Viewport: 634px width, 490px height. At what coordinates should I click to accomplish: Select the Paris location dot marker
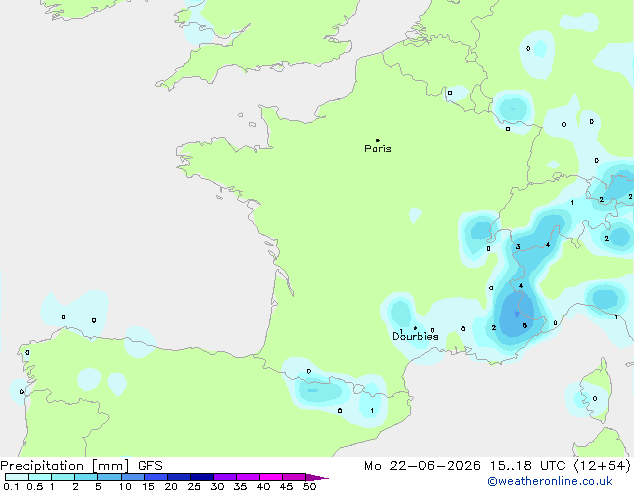tap(378, 140)
